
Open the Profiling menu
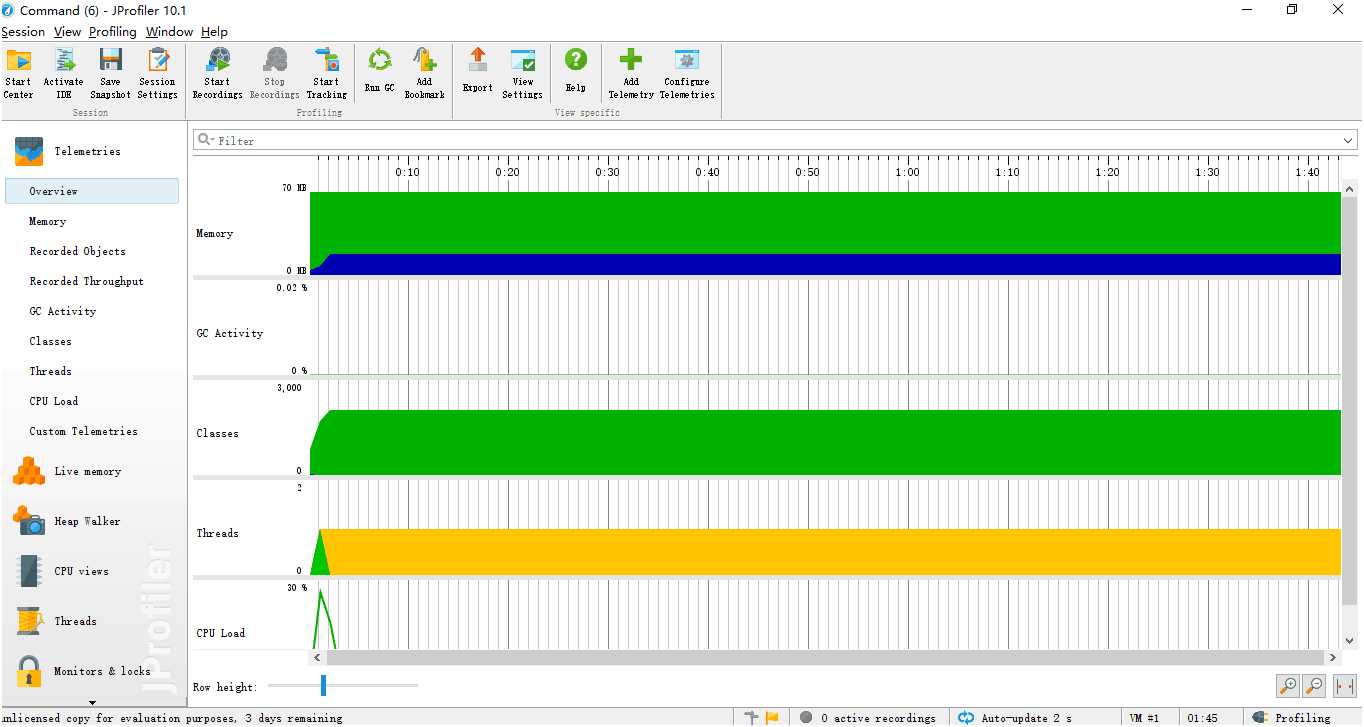(112, 32)
